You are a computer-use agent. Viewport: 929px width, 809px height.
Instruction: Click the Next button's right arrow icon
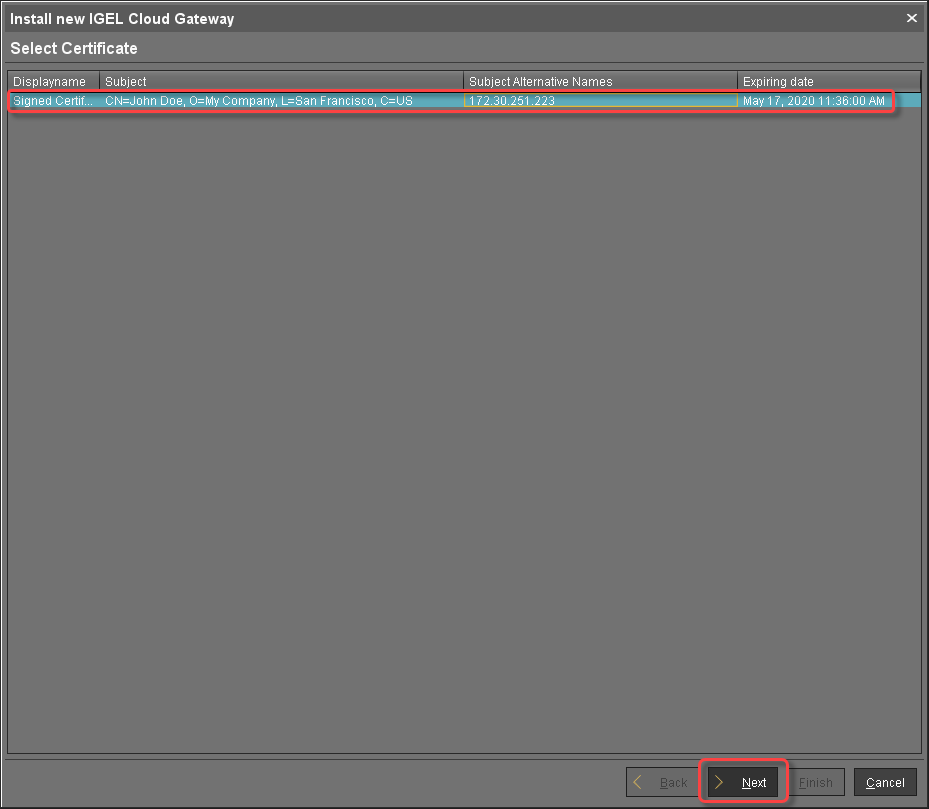(x=722, y=782)
